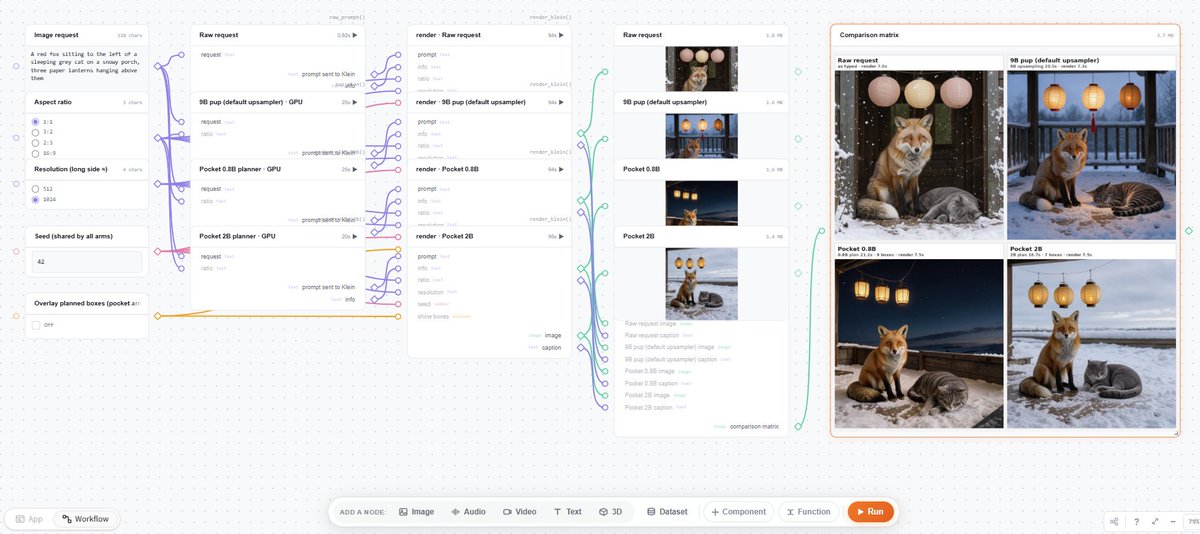Viewport: 1200px width, 534px height.
Task: Choose 512 resolution
Action: 36,188
